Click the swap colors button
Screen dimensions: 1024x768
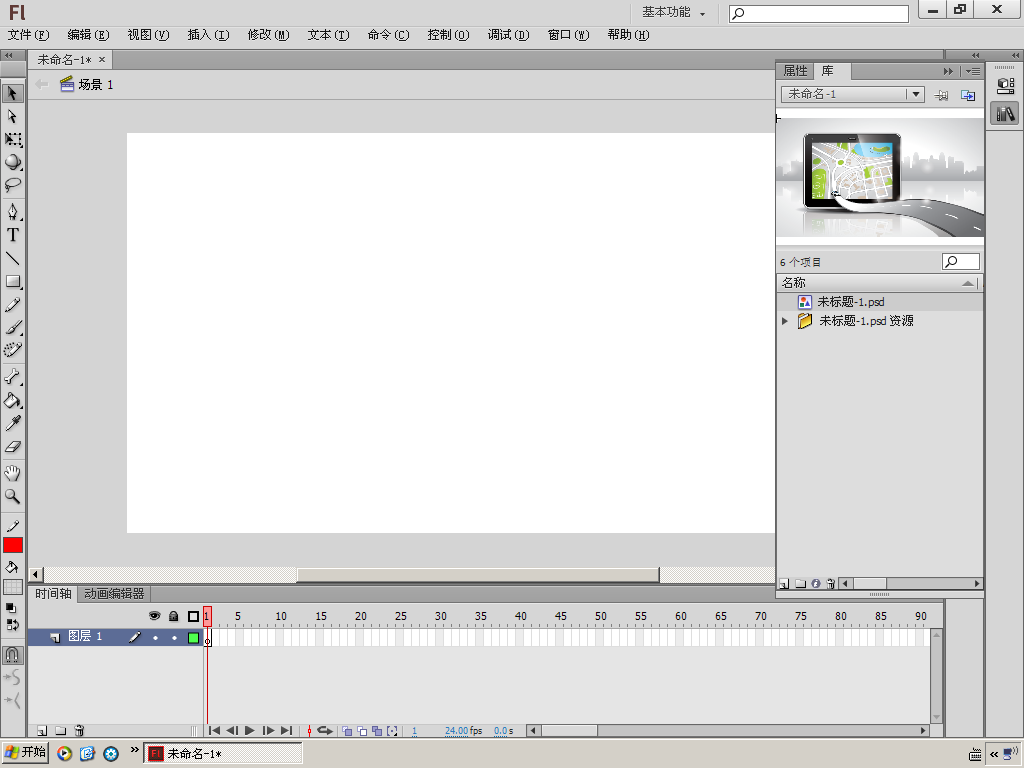pyautogui.click(x=12, y=625)
